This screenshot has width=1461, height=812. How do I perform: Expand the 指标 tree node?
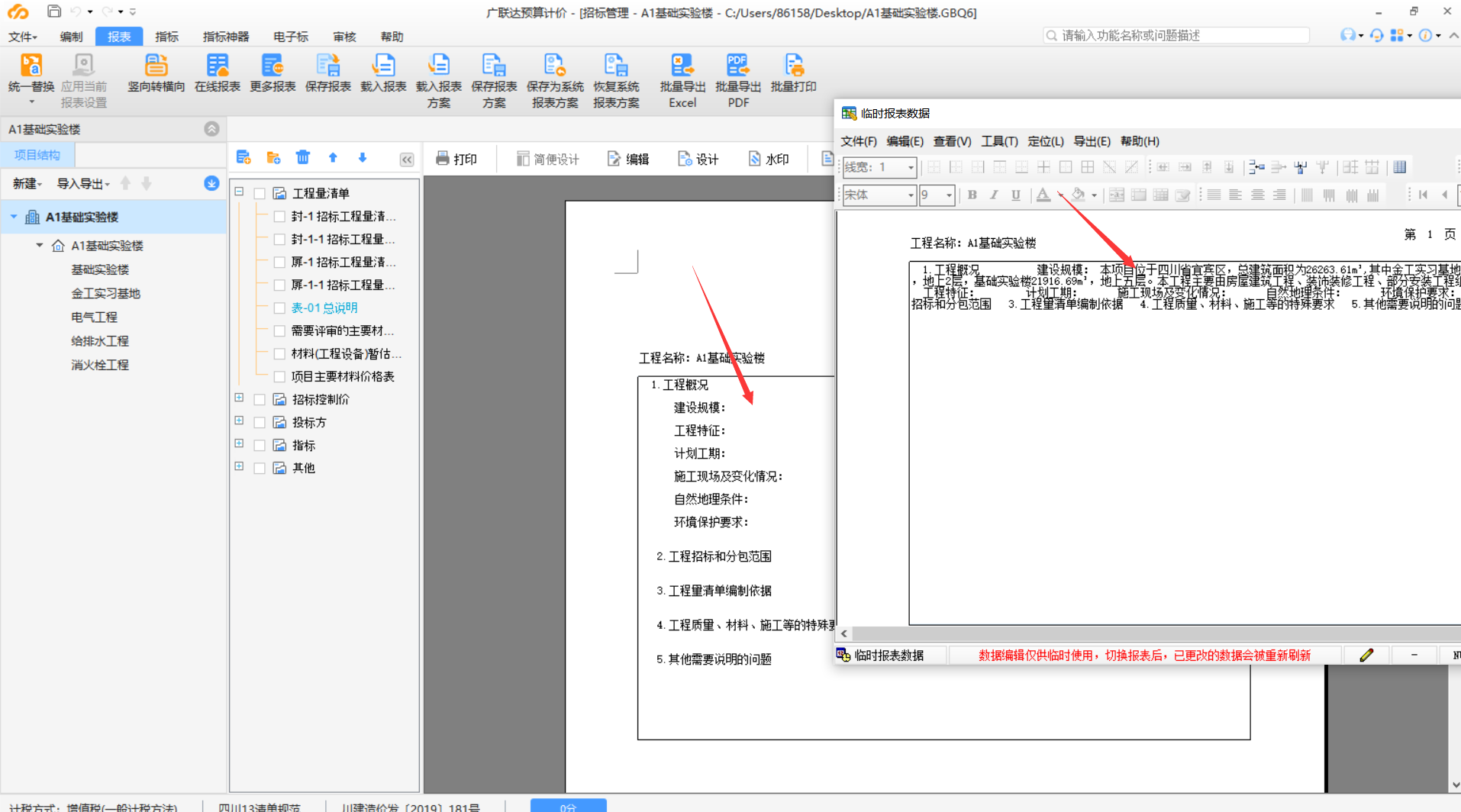(x=239, y=443)
